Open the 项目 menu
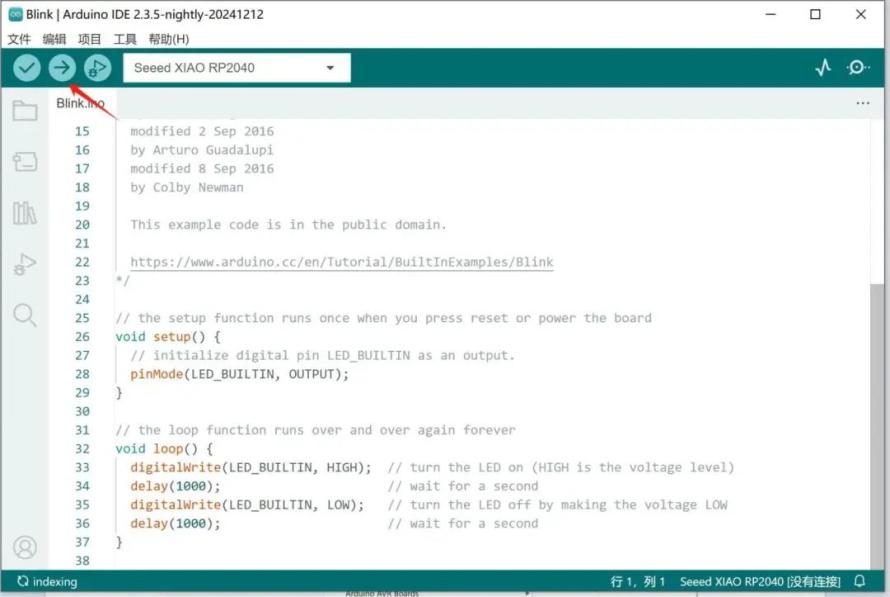The width and height of the screenshot is (890, 597). (x=89, y=39)
